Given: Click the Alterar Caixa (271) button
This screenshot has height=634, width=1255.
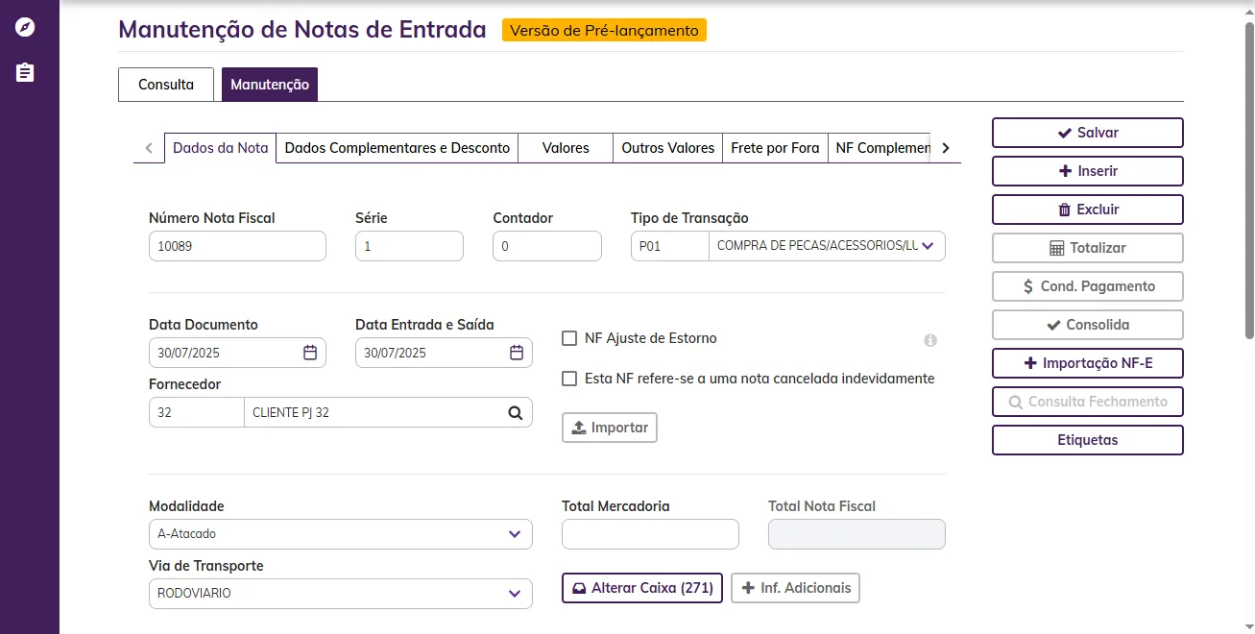Looking at the screenshot, I should (x=642, y=588).
